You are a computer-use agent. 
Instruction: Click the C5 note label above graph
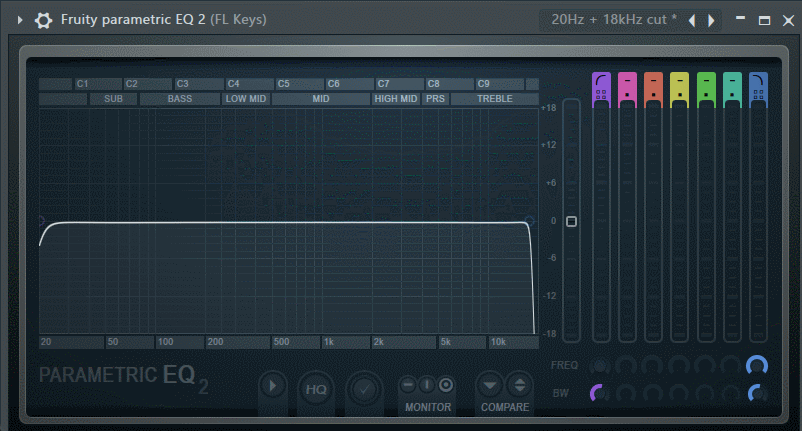284,84
